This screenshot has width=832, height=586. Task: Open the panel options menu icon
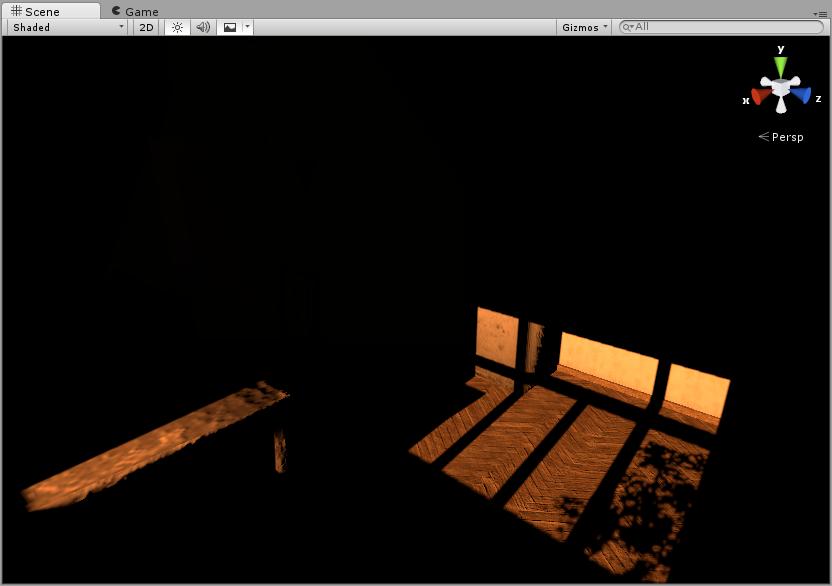pos(819,14)
